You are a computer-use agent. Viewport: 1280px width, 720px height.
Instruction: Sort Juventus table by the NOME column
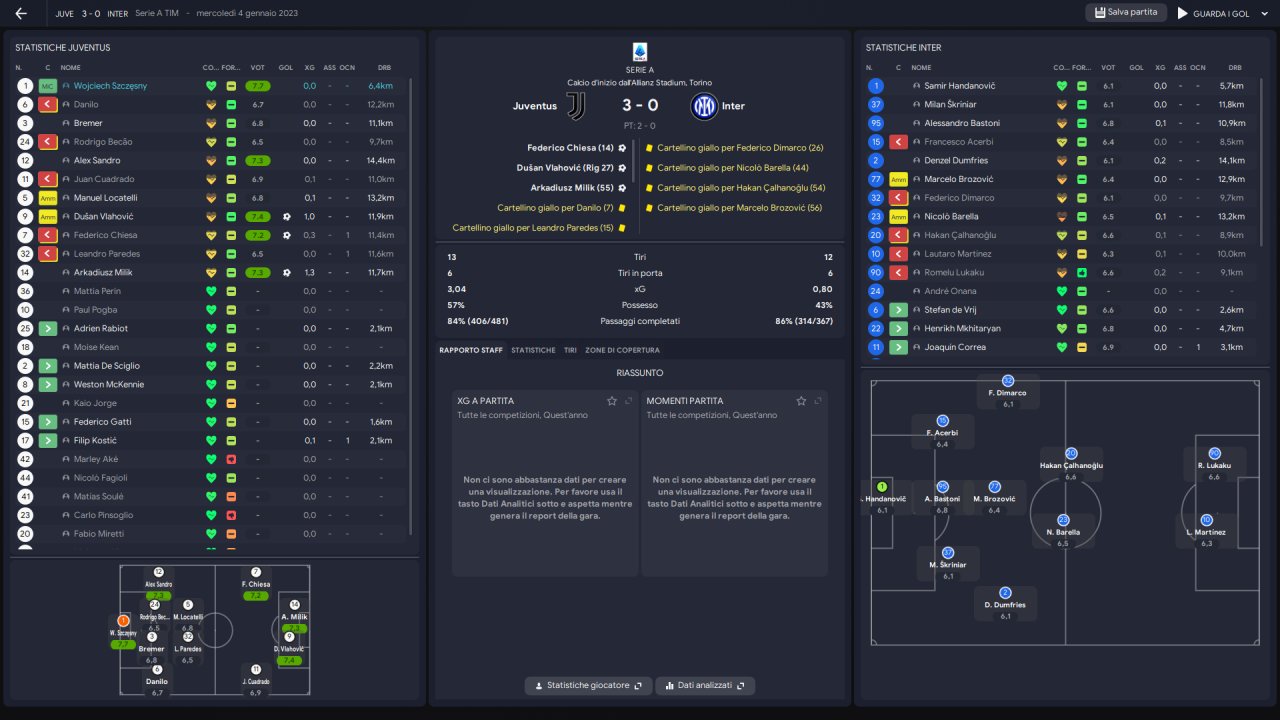pos(71,67)
